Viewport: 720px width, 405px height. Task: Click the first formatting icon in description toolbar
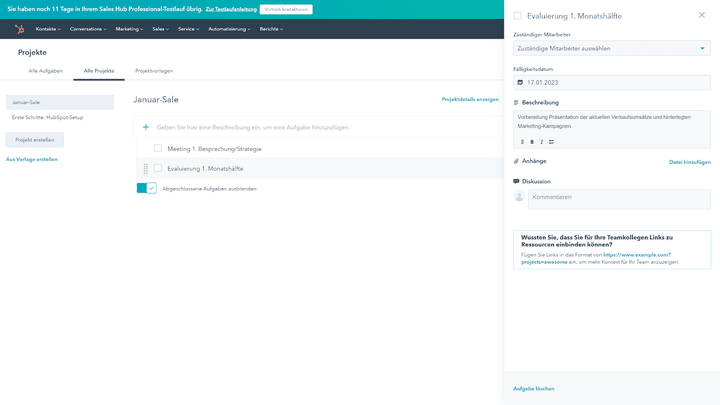coord(522,142)
